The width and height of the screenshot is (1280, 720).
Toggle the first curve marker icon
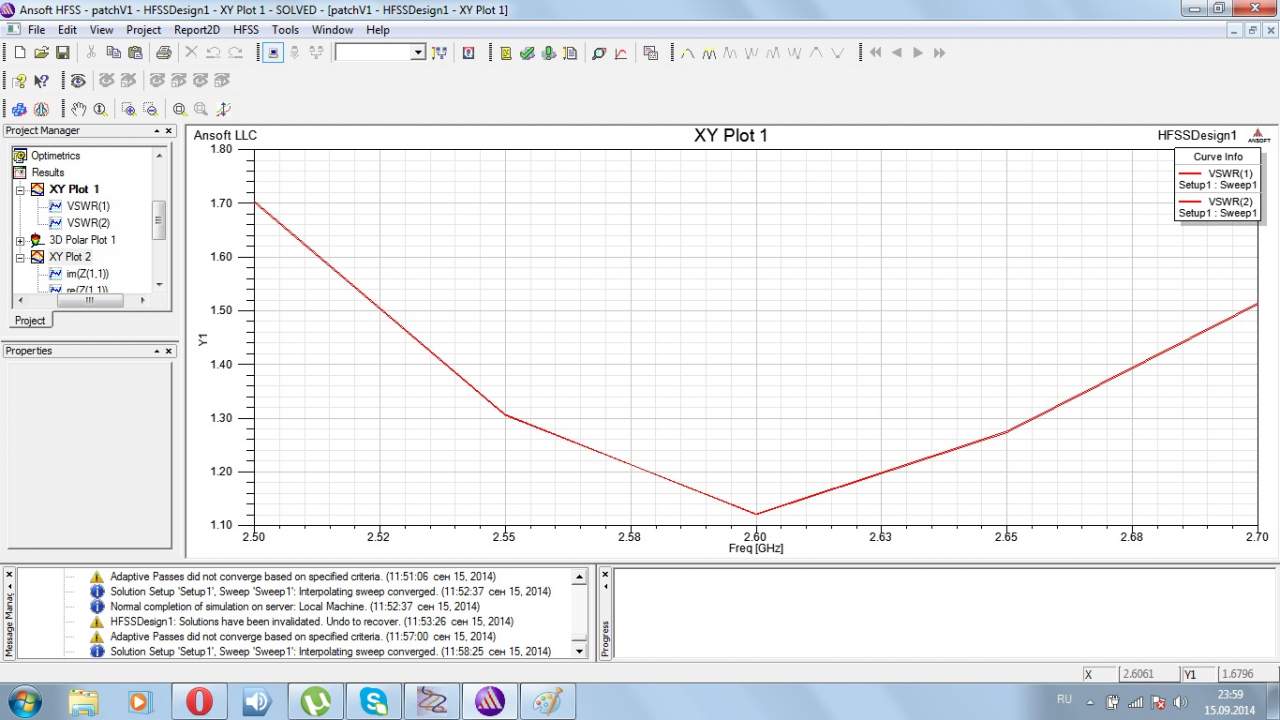(x=688, y=53)
